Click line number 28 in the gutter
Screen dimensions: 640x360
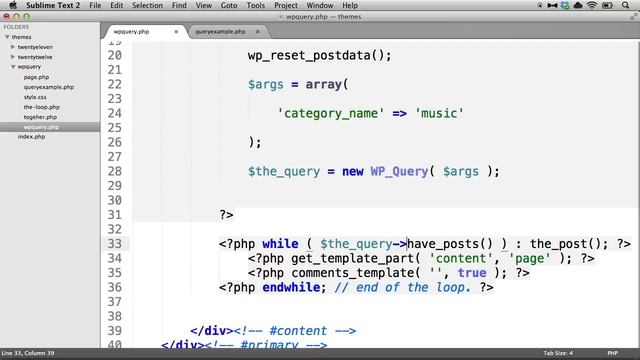115,171
